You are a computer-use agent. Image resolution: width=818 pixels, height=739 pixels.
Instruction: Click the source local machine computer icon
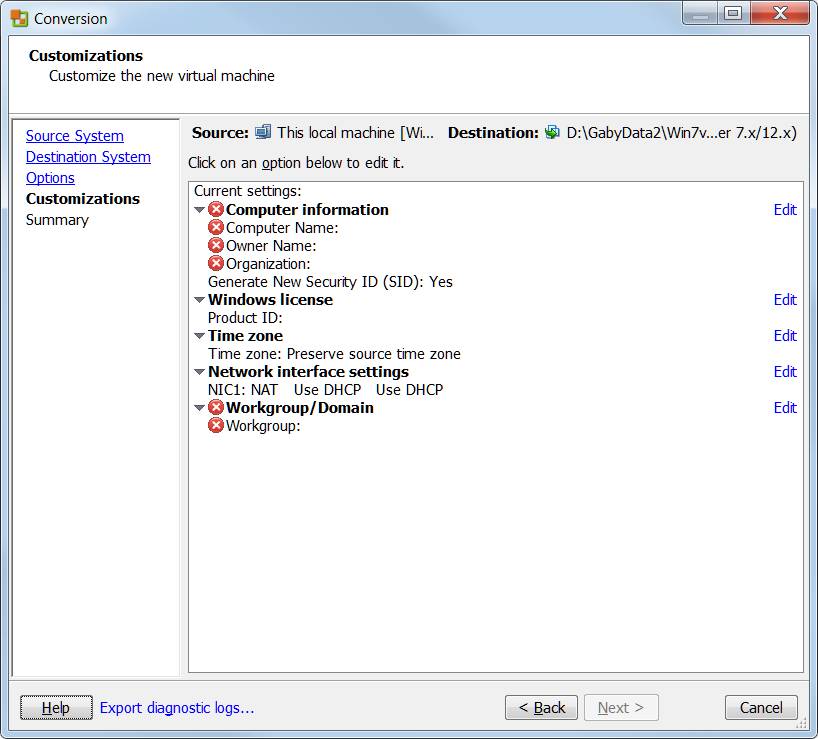263,132
